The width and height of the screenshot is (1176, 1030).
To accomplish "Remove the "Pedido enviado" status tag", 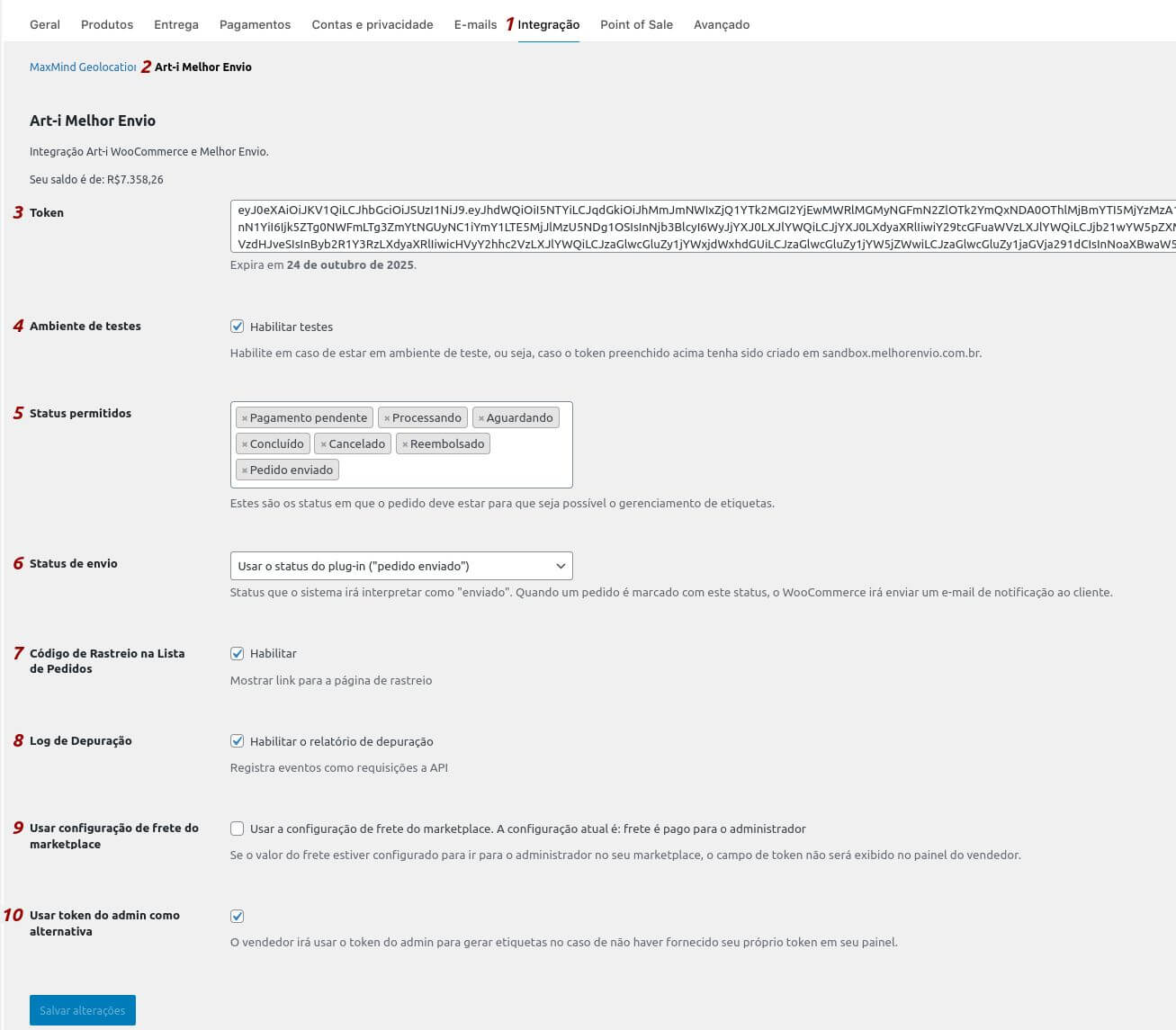I will tap(244, 470).
